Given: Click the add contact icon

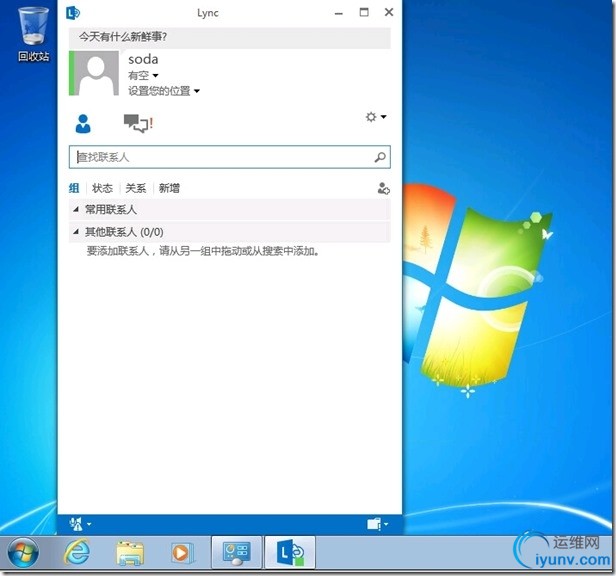Looking at the screenshot, I should (x=383, y=189).
